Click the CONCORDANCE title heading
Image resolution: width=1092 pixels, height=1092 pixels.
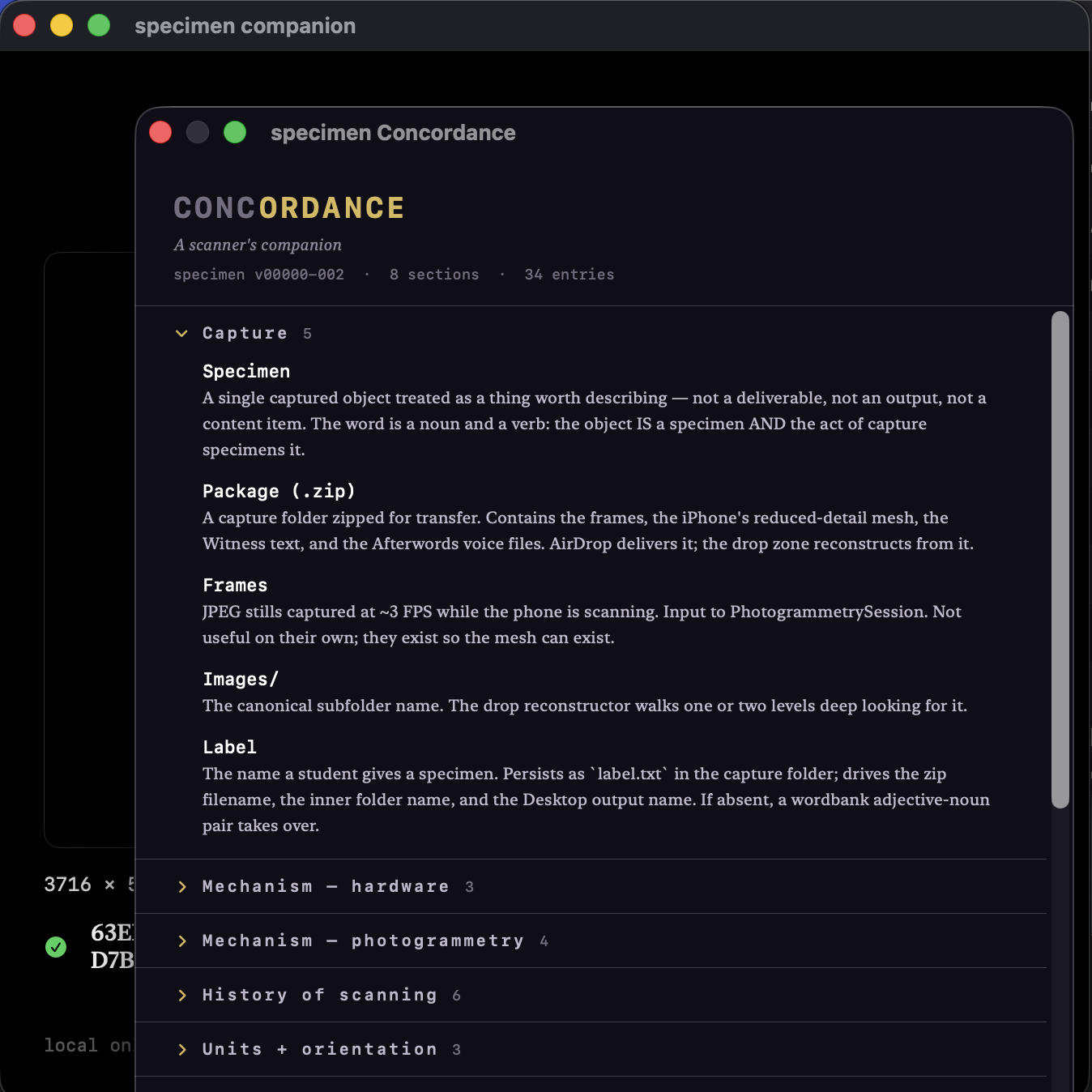click(x=288, y=208)
